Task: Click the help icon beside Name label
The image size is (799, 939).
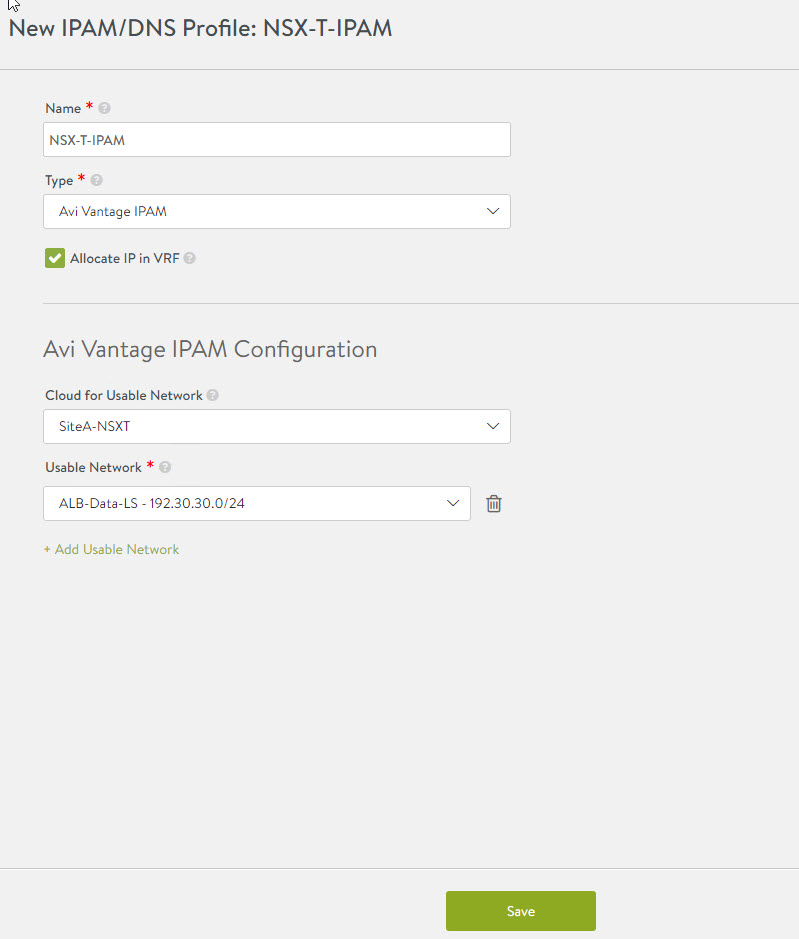Action: click(x=105, y=108)
